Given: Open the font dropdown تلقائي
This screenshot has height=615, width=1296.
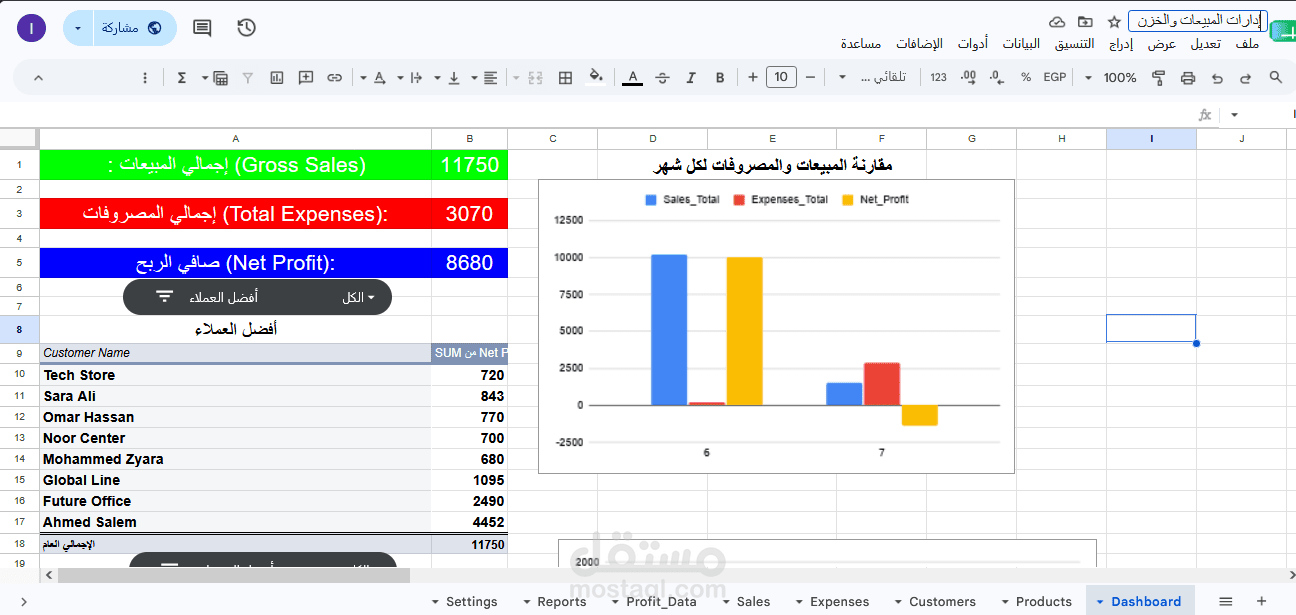Looking at the screenshot, I should [872, 77].
